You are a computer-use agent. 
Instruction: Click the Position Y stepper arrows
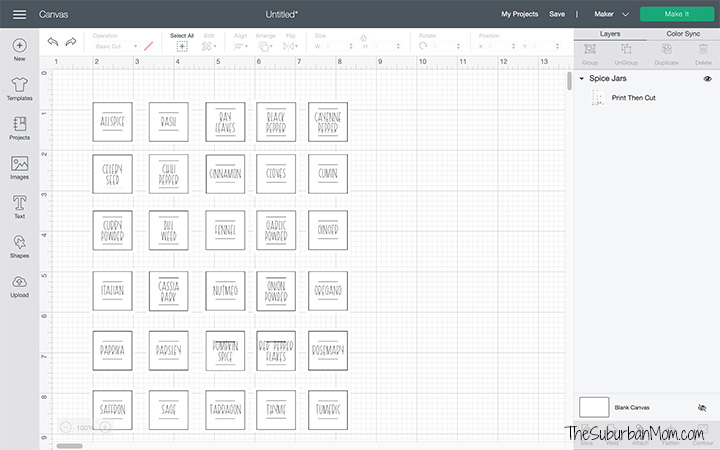(x=557, y=46)
